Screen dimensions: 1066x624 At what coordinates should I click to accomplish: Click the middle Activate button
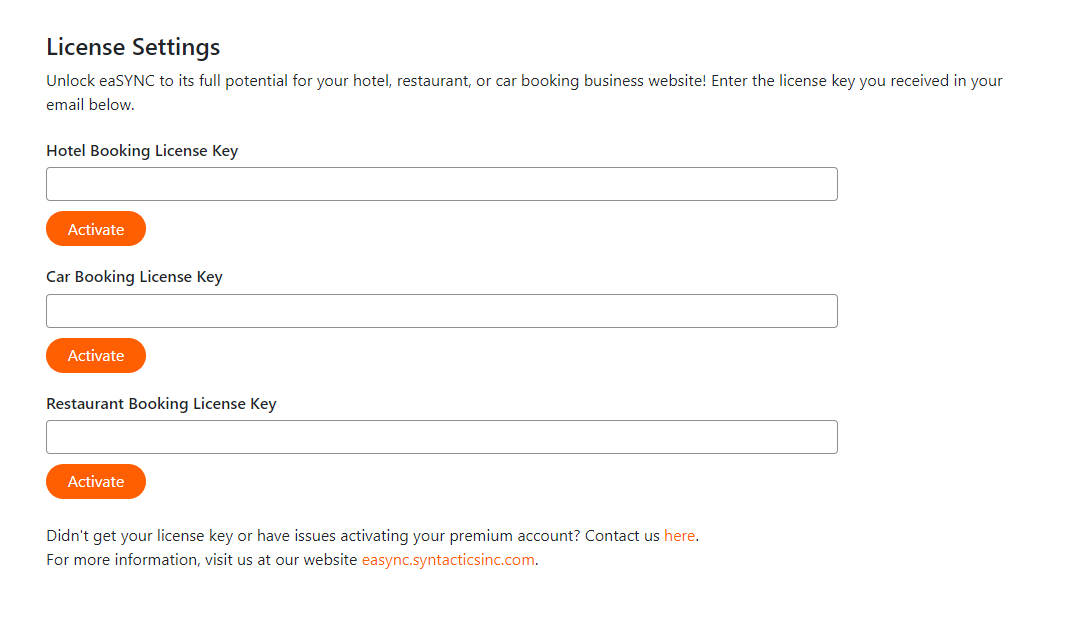[x=95, y=355]
